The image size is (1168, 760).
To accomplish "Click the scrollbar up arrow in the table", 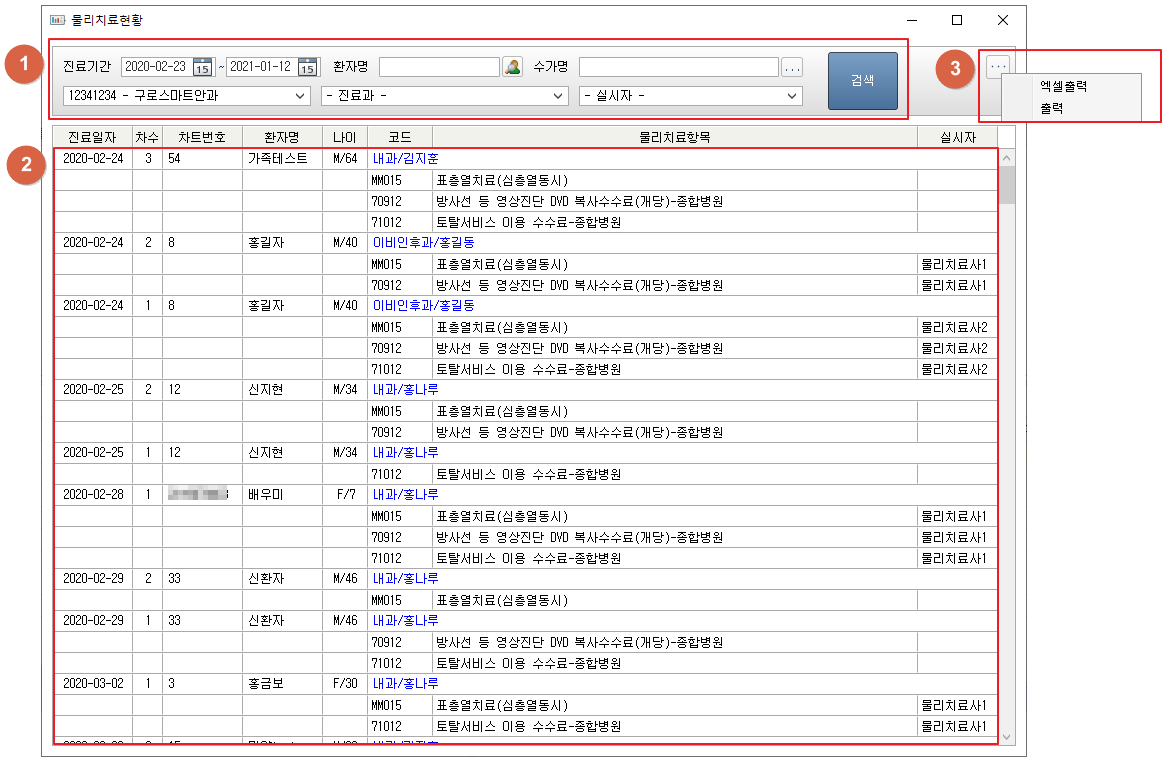I will click(x=1006, y=157).
